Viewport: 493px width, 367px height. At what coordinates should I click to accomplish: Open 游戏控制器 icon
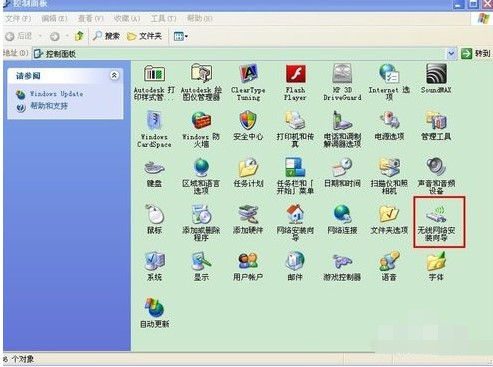pos(342,261)
